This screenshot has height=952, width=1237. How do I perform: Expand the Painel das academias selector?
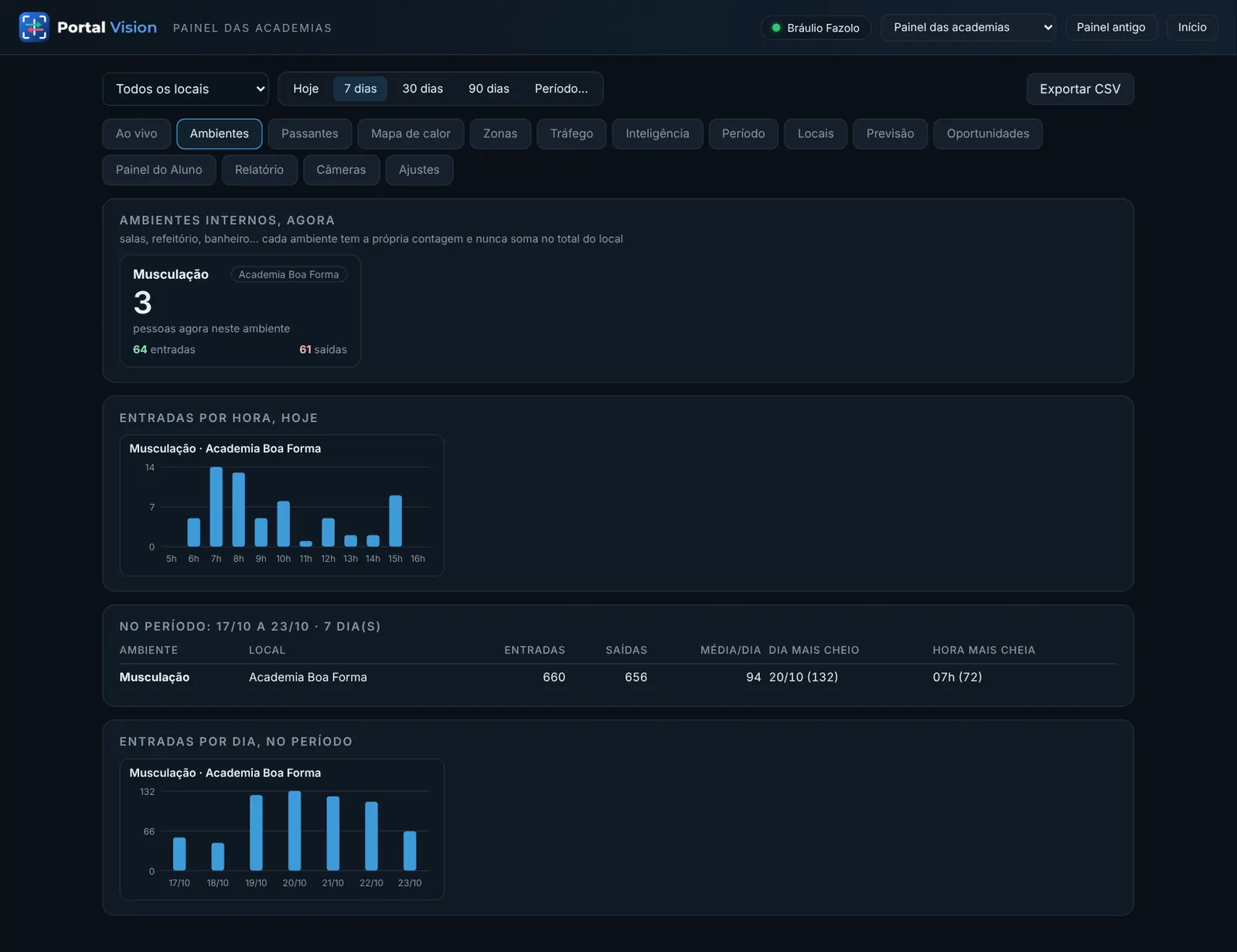pos(968,27)
